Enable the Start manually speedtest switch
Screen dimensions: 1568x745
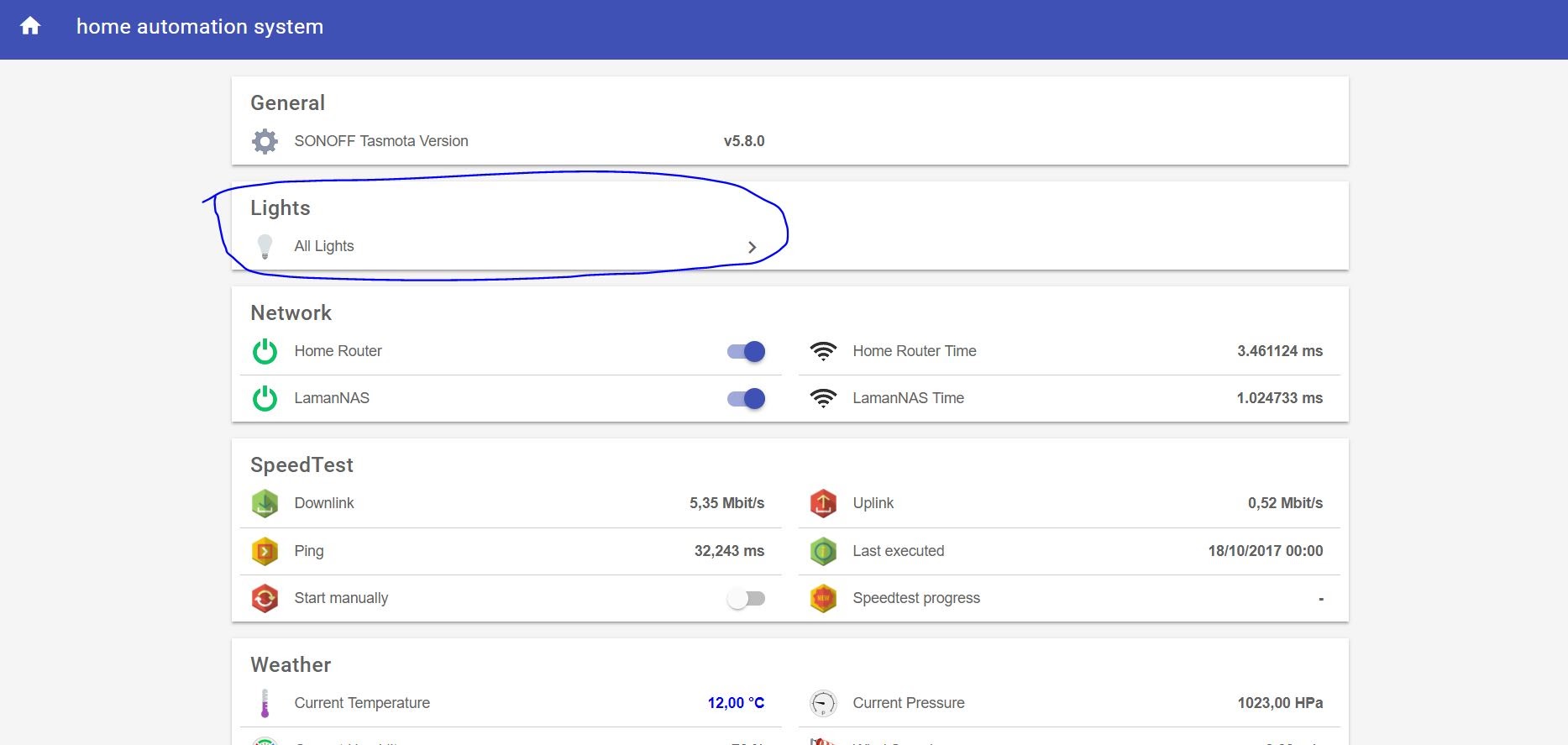pos(746,598)
